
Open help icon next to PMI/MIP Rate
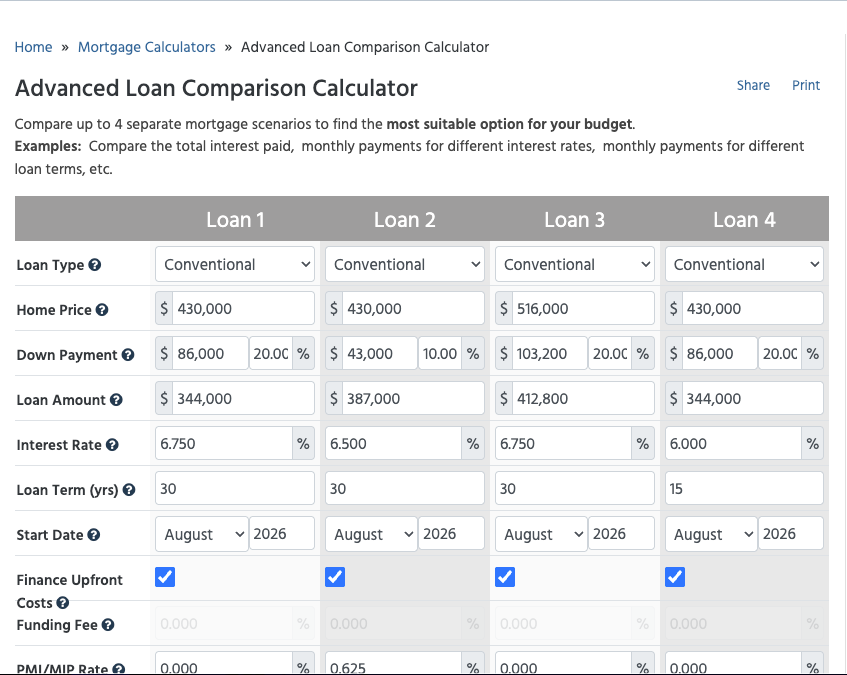tap(118, 670)
